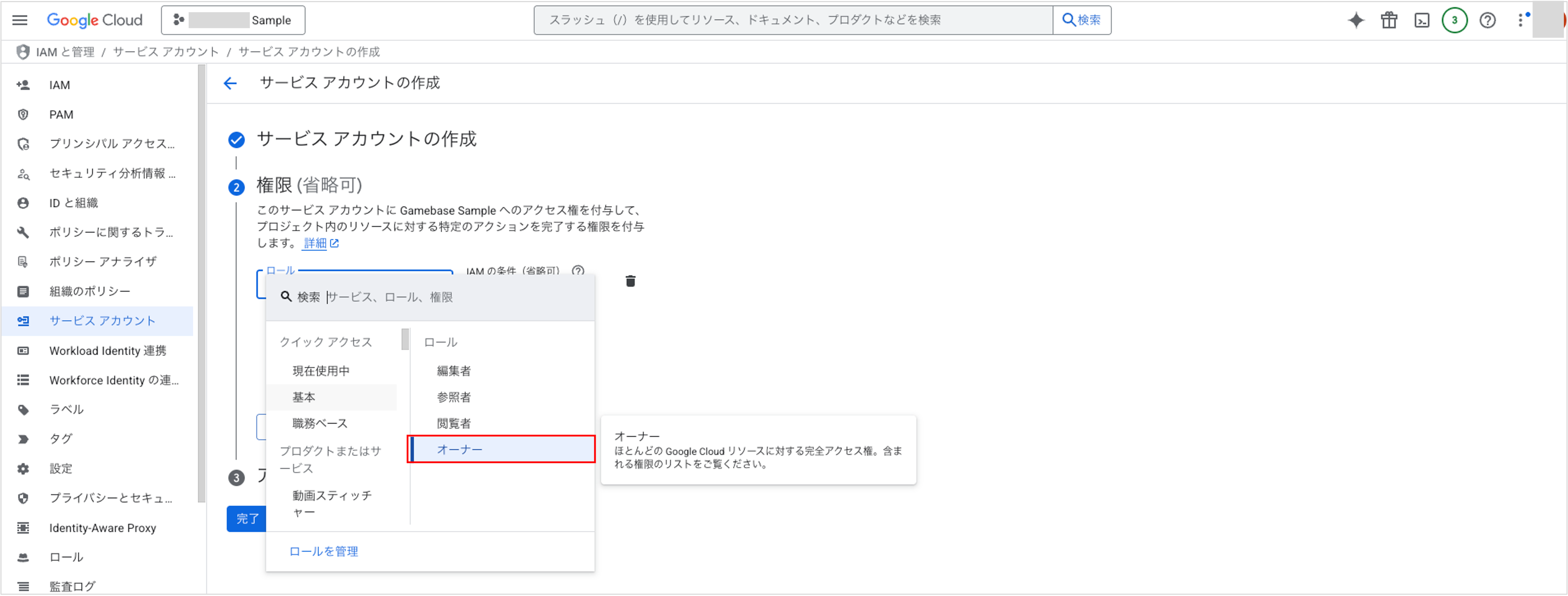This screenshot has width=1568, height=596.
Task: Choose the 参照者 role
Action: click(502, 397)
